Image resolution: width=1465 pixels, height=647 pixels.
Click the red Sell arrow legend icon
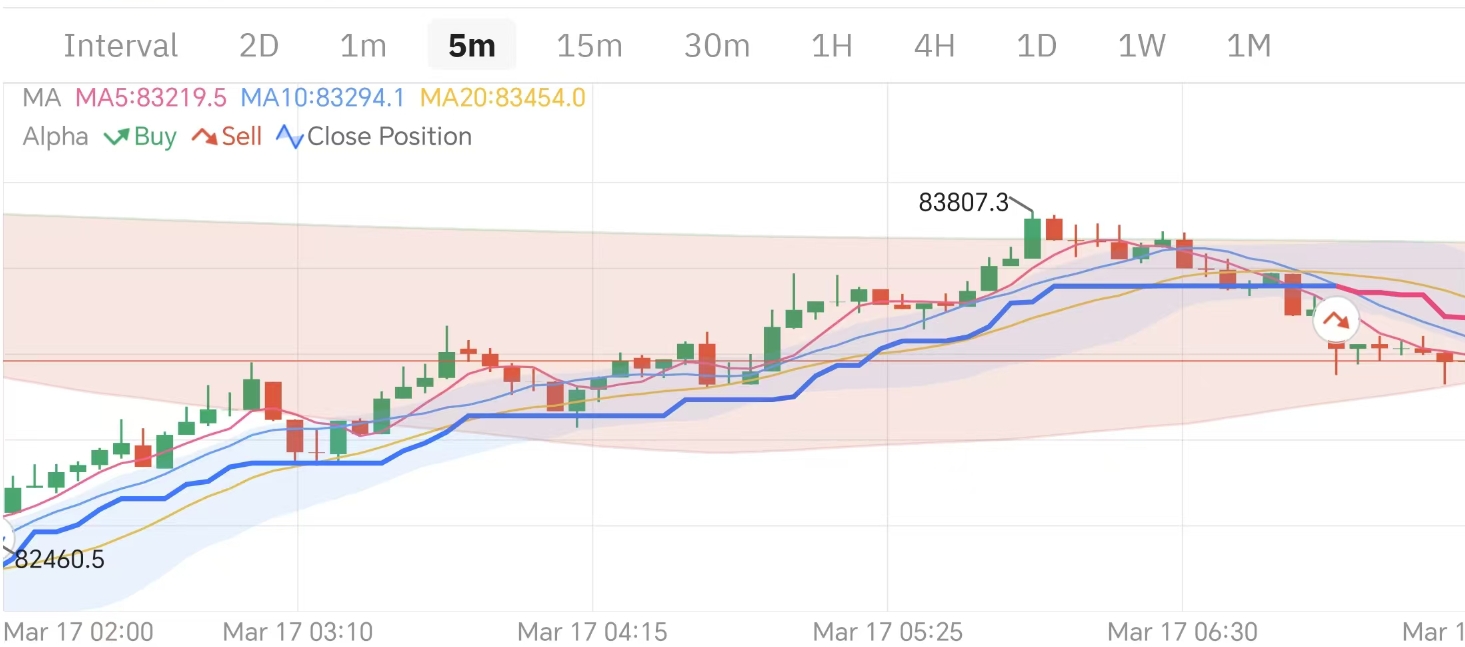pos(204,137)
